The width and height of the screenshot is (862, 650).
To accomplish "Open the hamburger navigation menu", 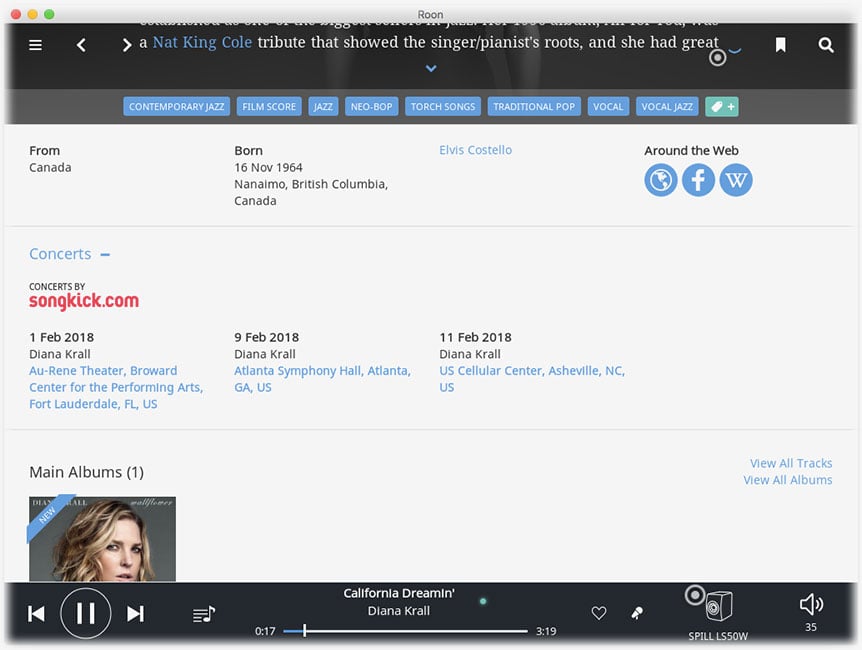I will [x=36, y=45].
